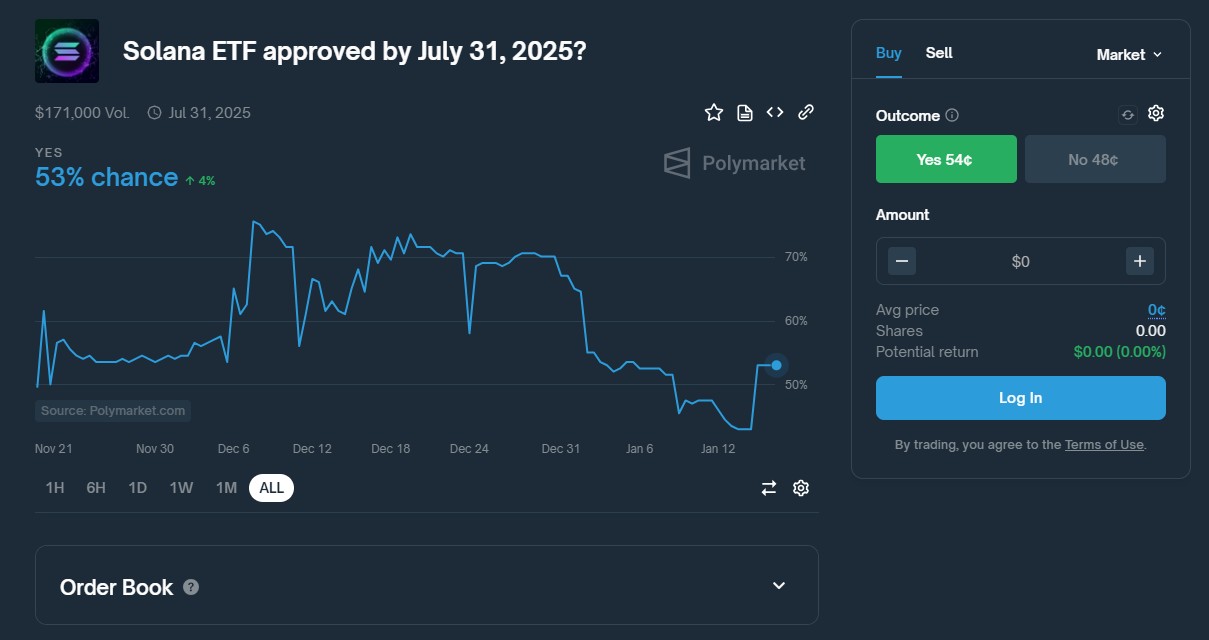This screenshot has height=640, width=1209.
Task: Switch chart range to ALL
Action: pyautogui.click(x=271, y=488)
